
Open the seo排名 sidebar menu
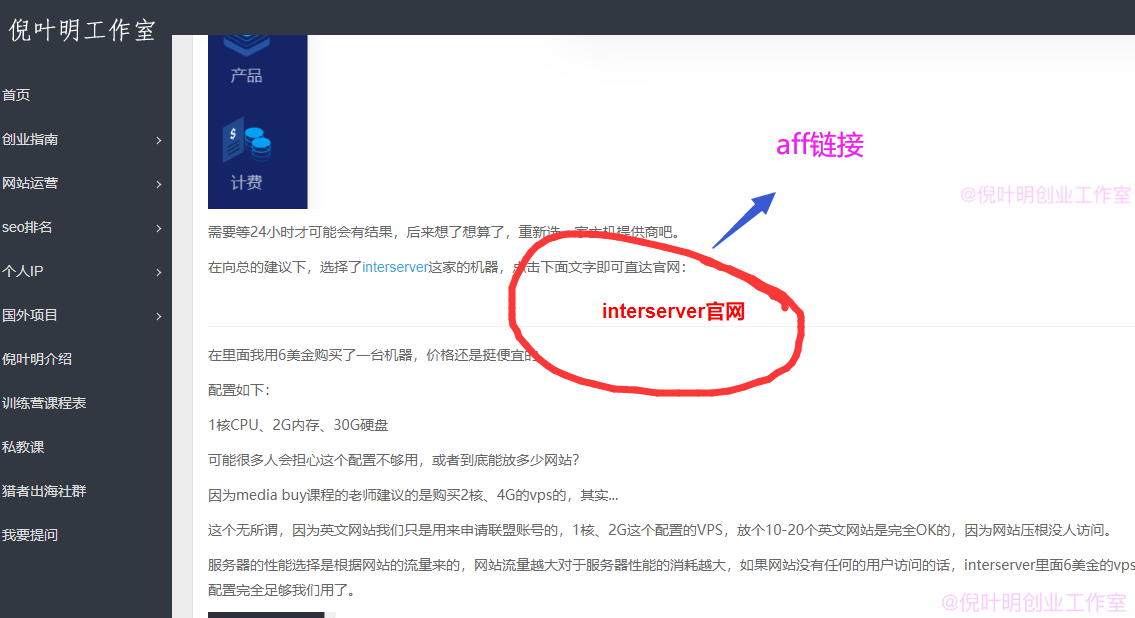tap(27, 227)
